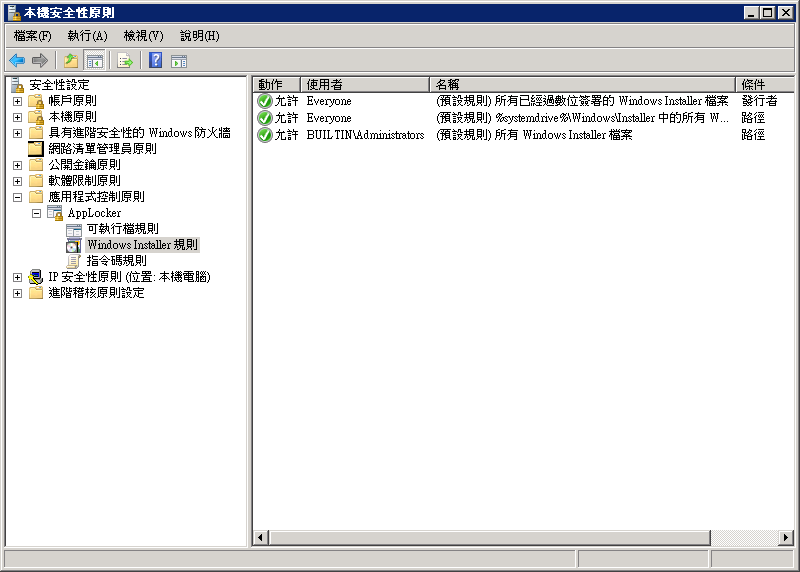This screenshot has height=572, width=800.
Task: Collapse the 應用程式控制原則 node
Action: coord(17,197)
